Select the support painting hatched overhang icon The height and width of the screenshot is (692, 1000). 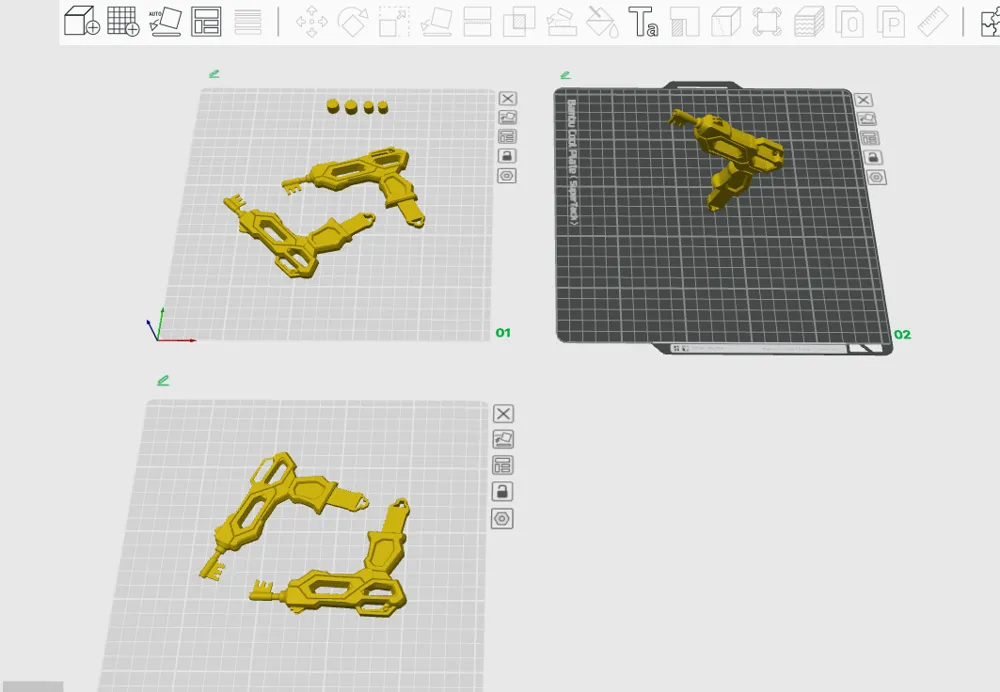[x=685, y=22]
